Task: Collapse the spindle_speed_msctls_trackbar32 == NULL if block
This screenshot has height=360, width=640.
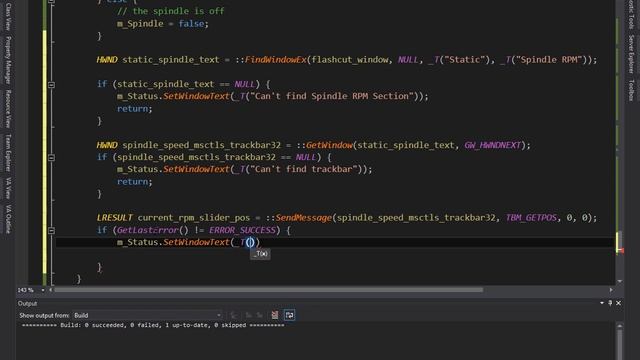Action: coord(51,158)
